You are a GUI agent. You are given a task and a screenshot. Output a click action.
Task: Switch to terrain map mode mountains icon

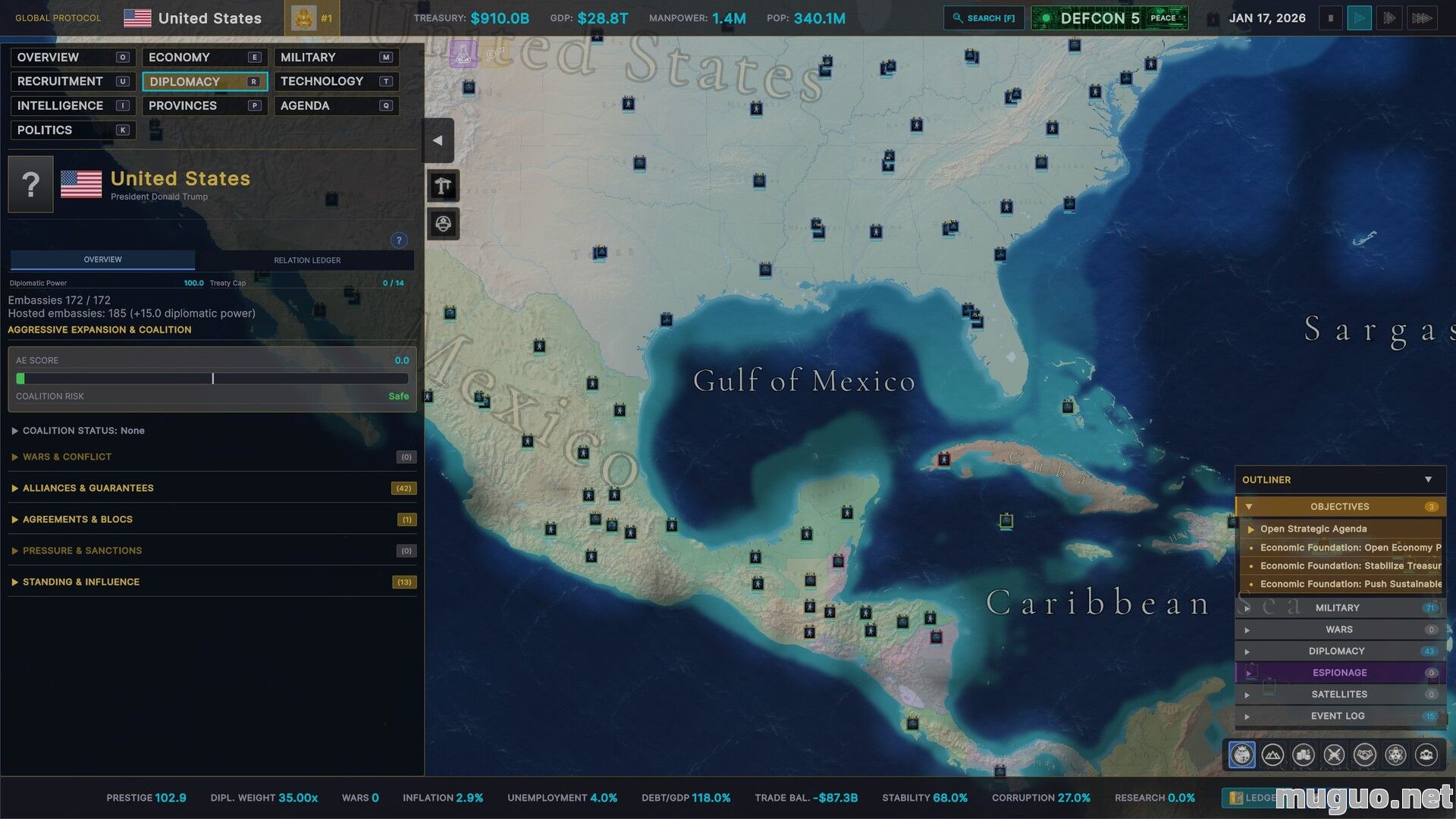(x=1272, y=755)
